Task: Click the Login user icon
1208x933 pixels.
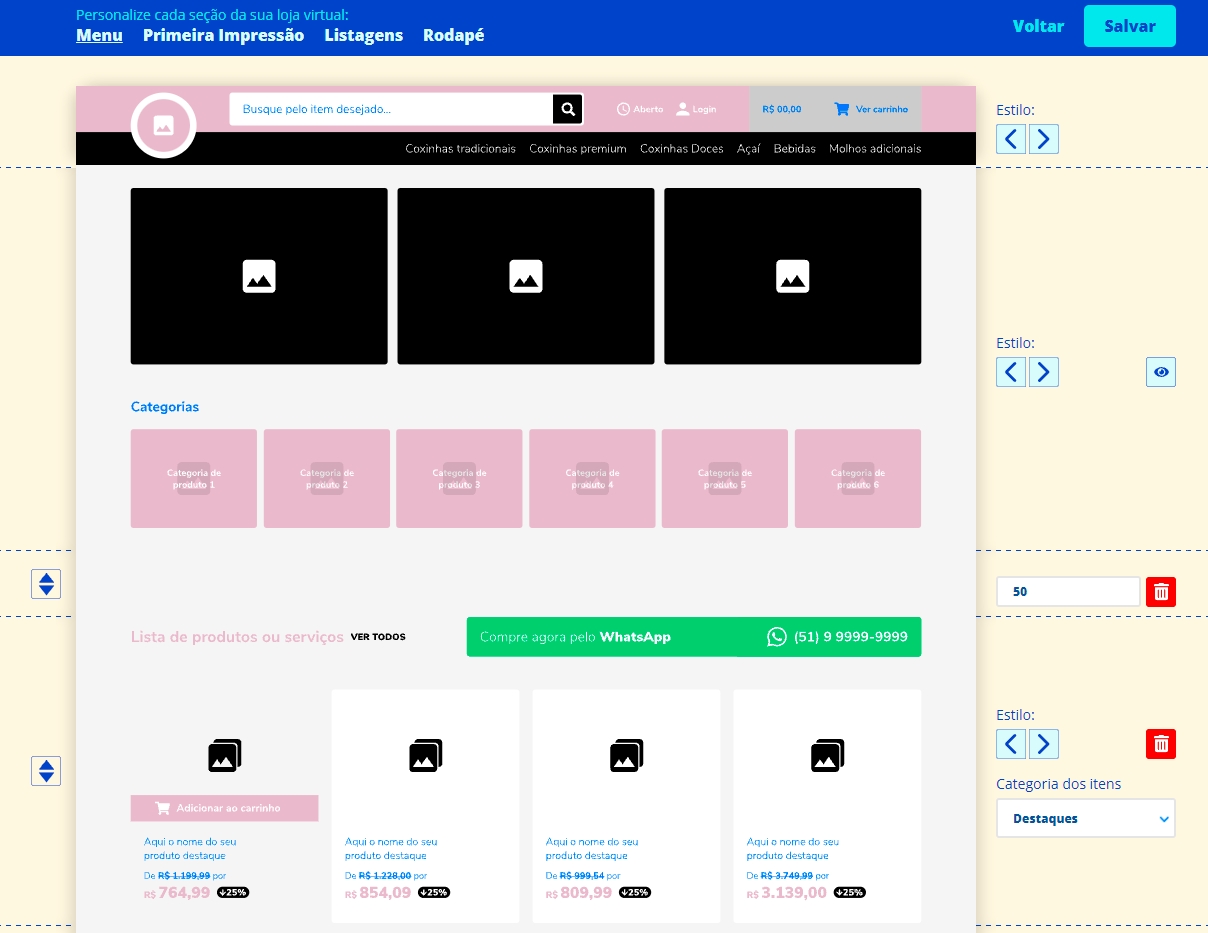Action: [683, 109]
